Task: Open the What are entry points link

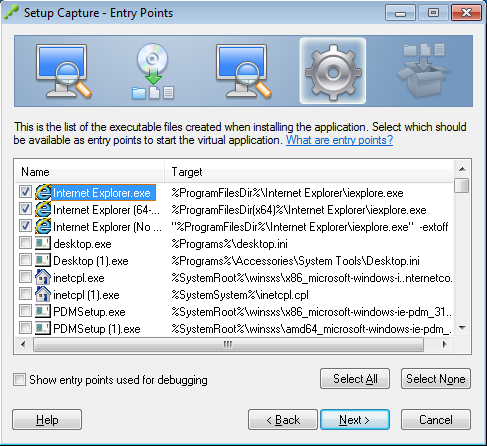Action: pyautogui.click(x=339, y=140)
